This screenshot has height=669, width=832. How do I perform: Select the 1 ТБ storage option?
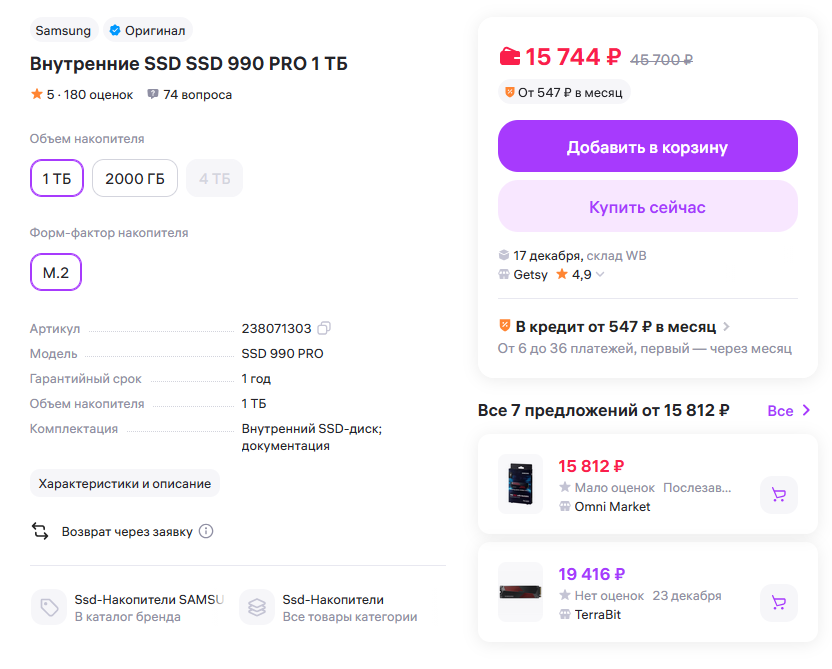[56, 179]
